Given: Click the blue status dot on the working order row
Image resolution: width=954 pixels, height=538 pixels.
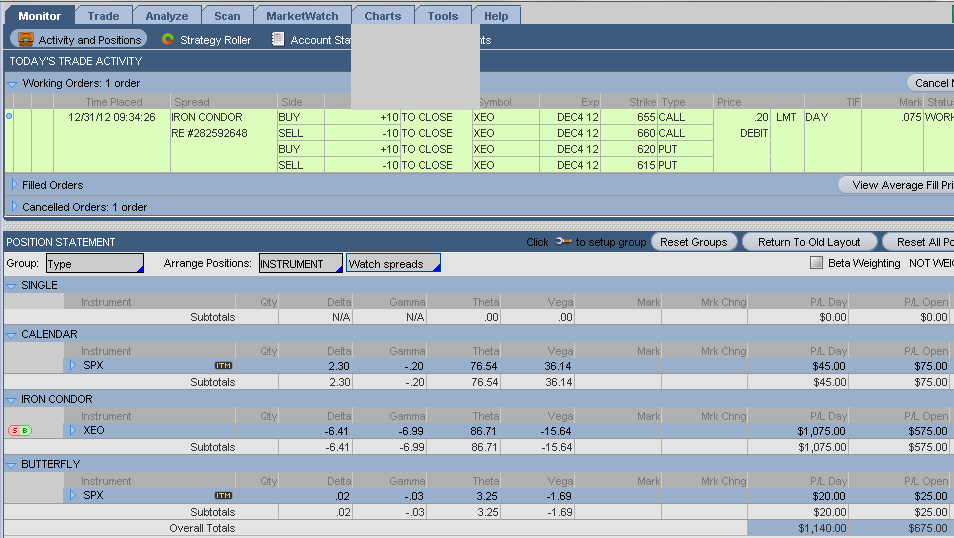Looking at the screenshot, I should pos(9,117).
